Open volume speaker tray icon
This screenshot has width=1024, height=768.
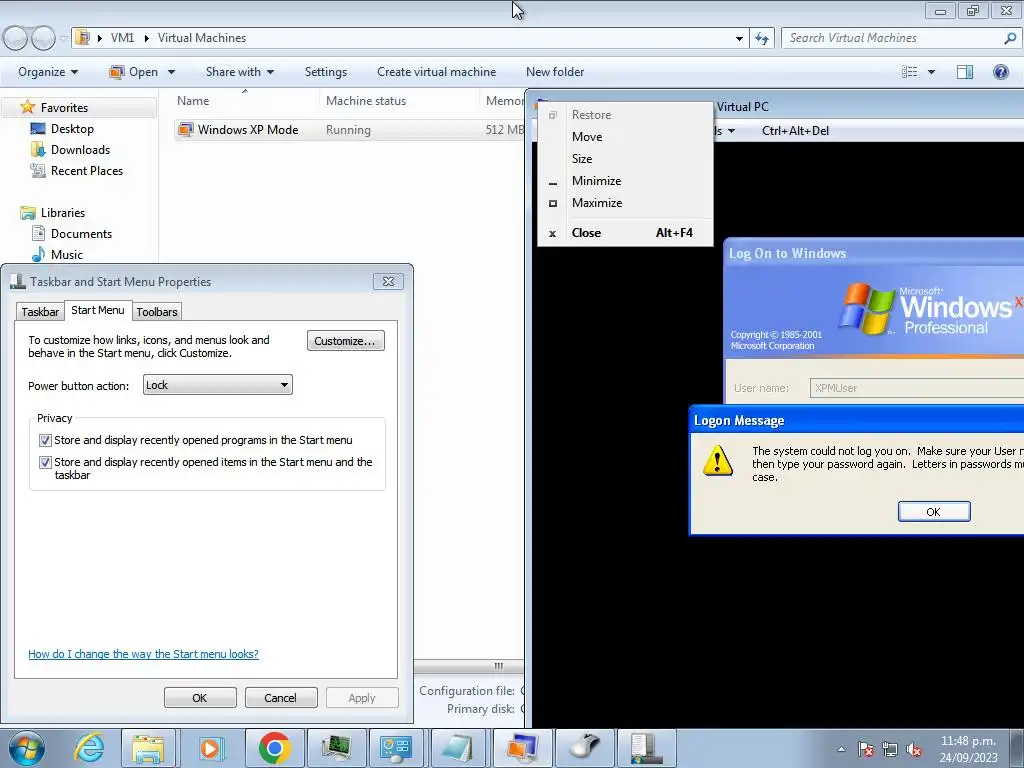pos(914,749)
